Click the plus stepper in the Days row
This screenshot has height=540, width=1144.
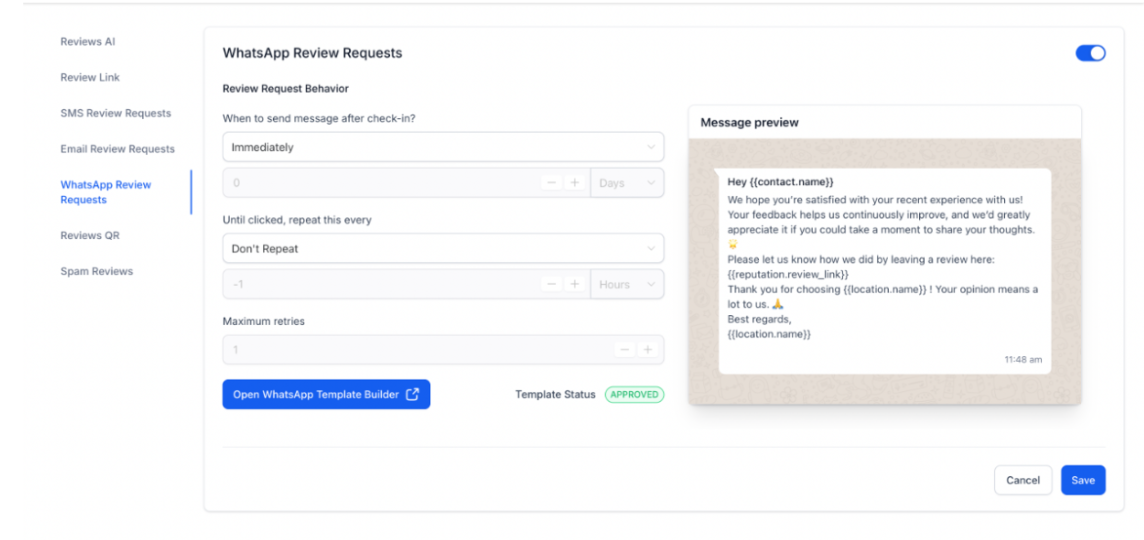575,183
